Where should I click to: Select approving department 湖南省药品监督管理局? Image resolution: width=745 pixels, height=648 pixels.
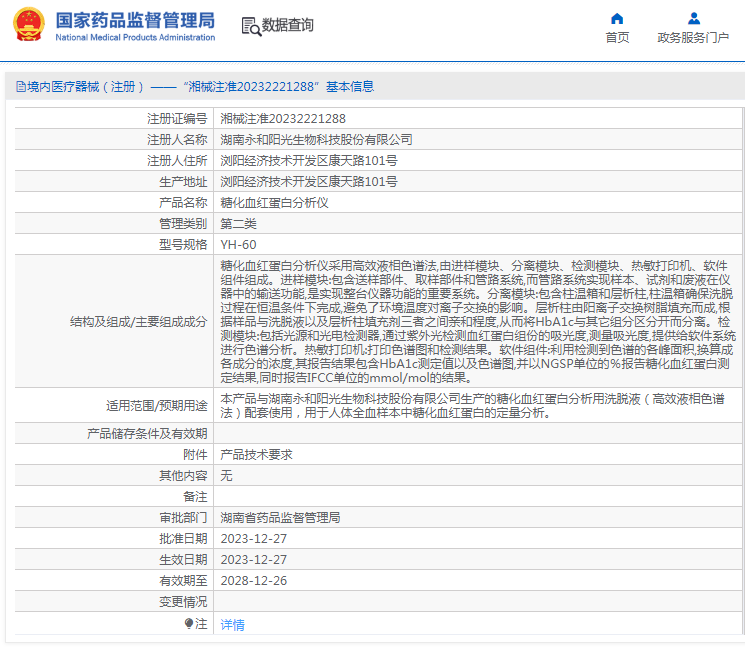(280, 517)
